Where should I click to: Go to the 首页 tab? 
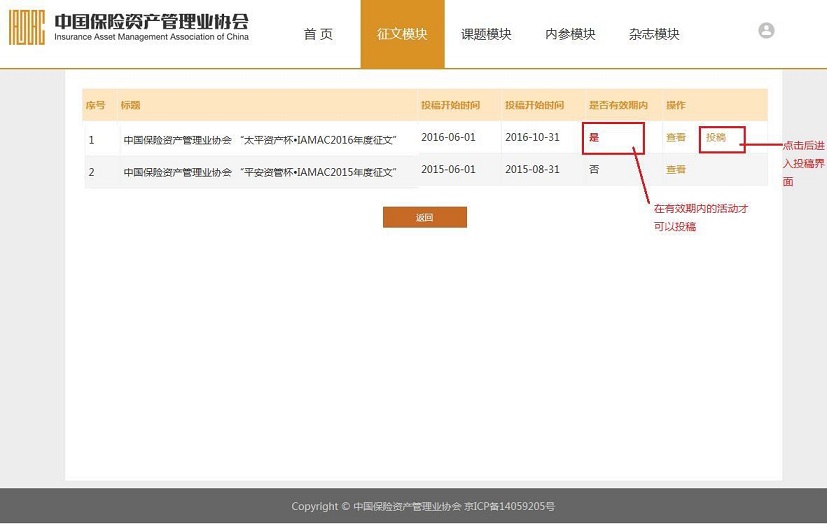tap(318, 34)
